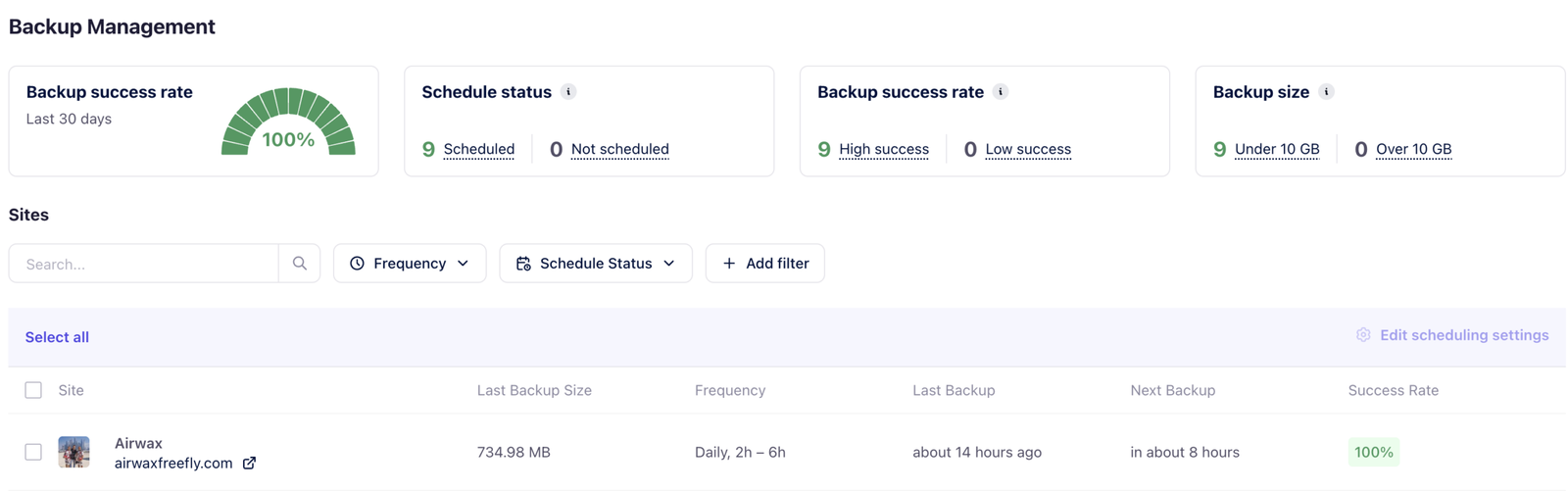1568x491 pixels.
Task: Click the Frequency column header in table
Action: coord(730,390)
